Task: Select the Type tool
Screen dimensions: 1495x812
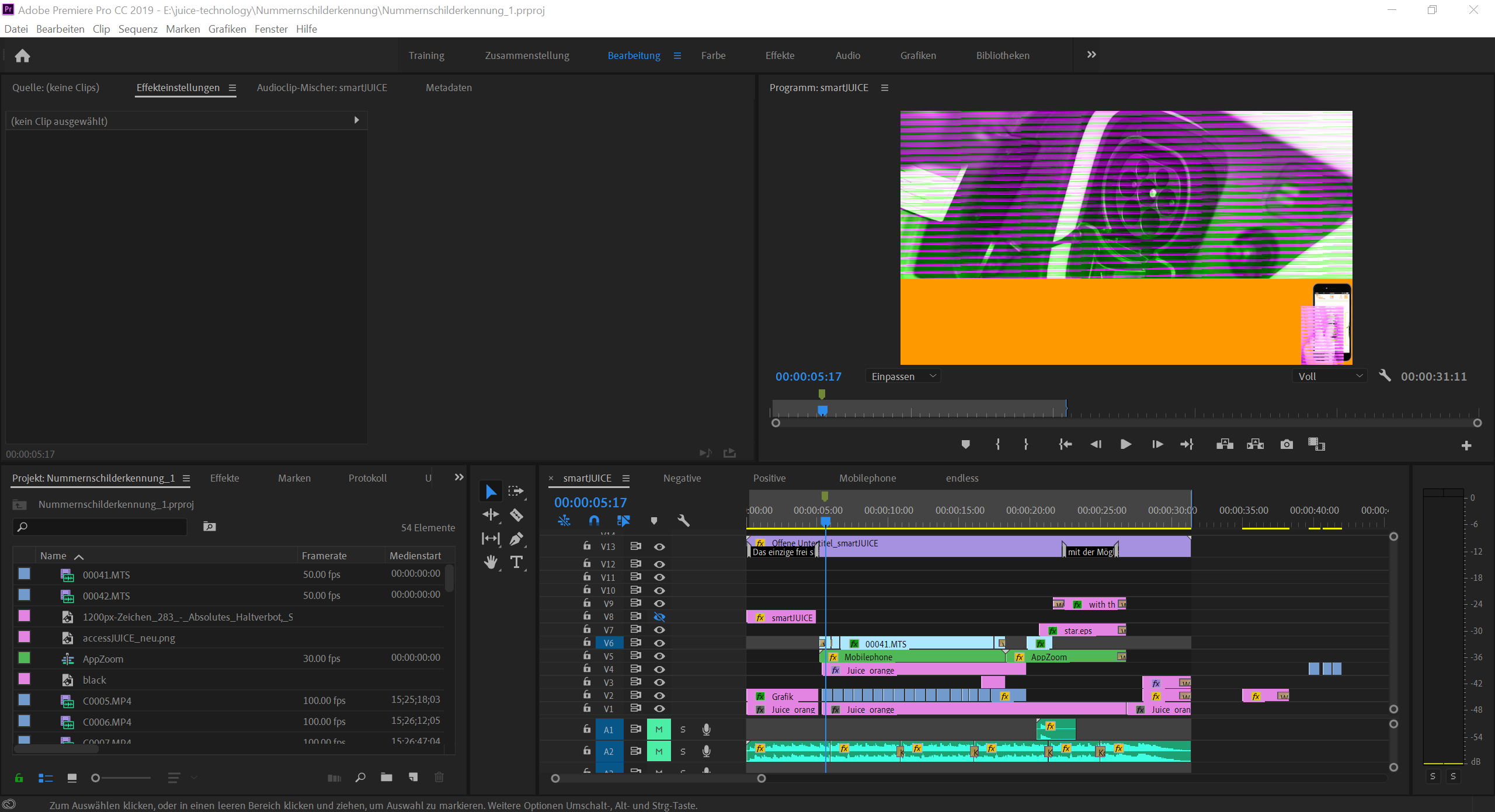Action: (516, 562)
